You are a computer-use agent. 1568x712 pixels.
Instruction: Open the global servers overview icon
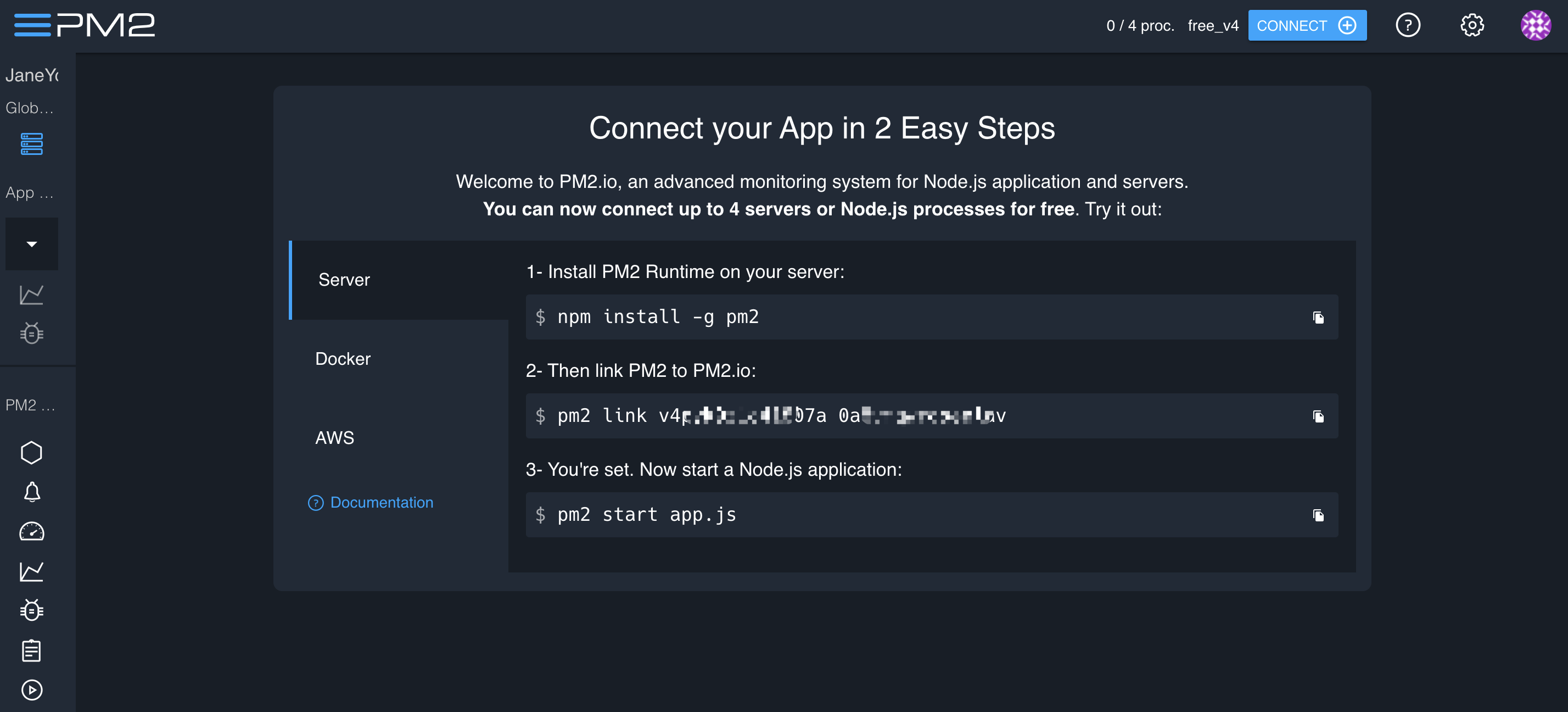(32, 144)
